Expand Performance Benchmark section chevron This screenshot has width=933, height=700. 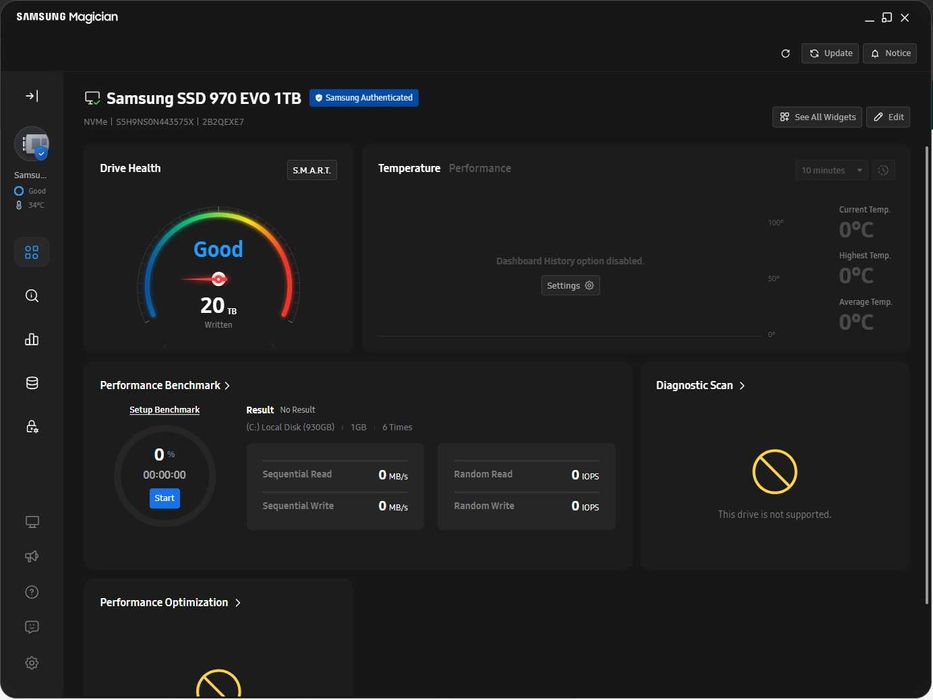[x=228, y=386]
